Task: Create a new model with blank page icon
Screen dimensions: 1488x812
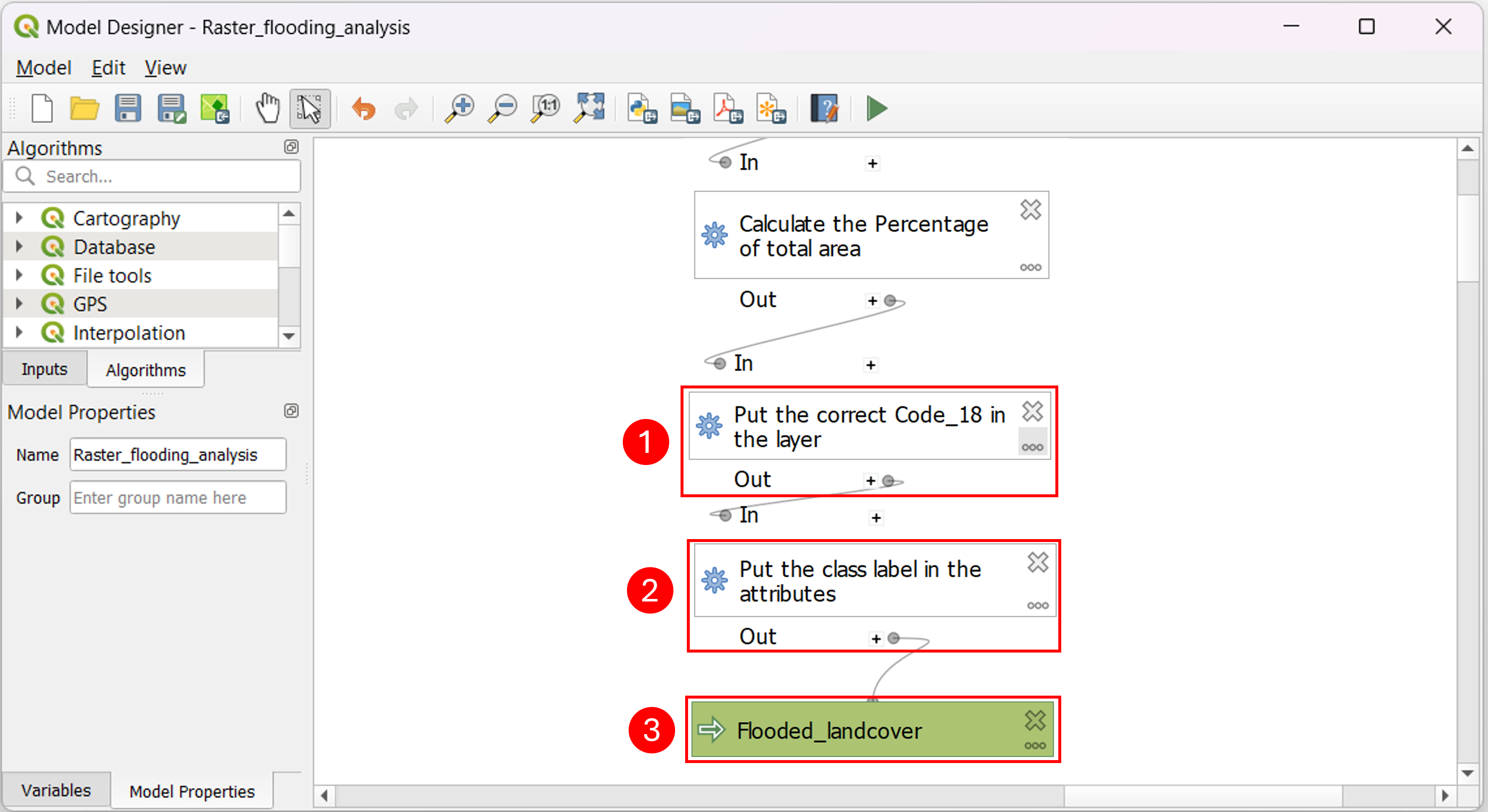Action: 42,108
